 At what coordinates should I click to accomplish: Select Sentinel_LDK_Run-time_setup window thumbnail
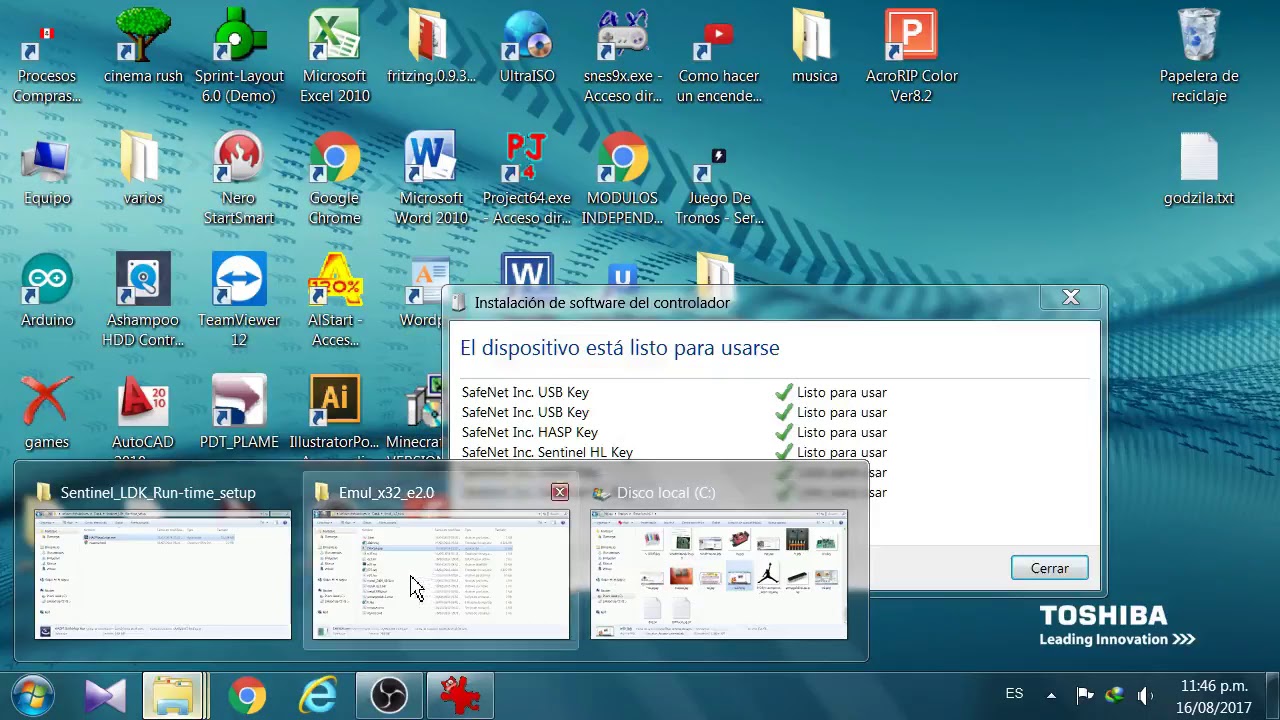pos(162,562)
